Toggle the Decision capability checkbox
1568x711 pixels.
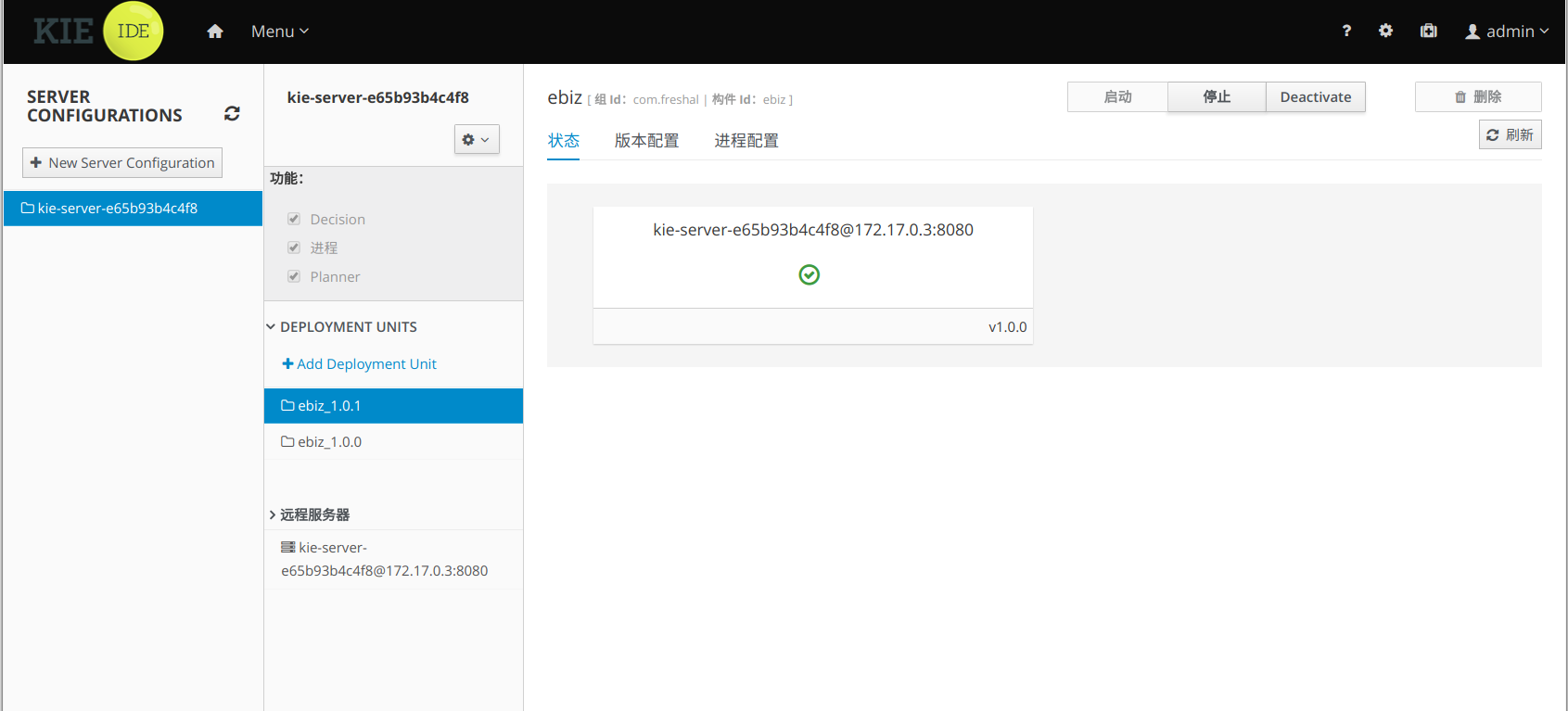click(x=294, y=219)
